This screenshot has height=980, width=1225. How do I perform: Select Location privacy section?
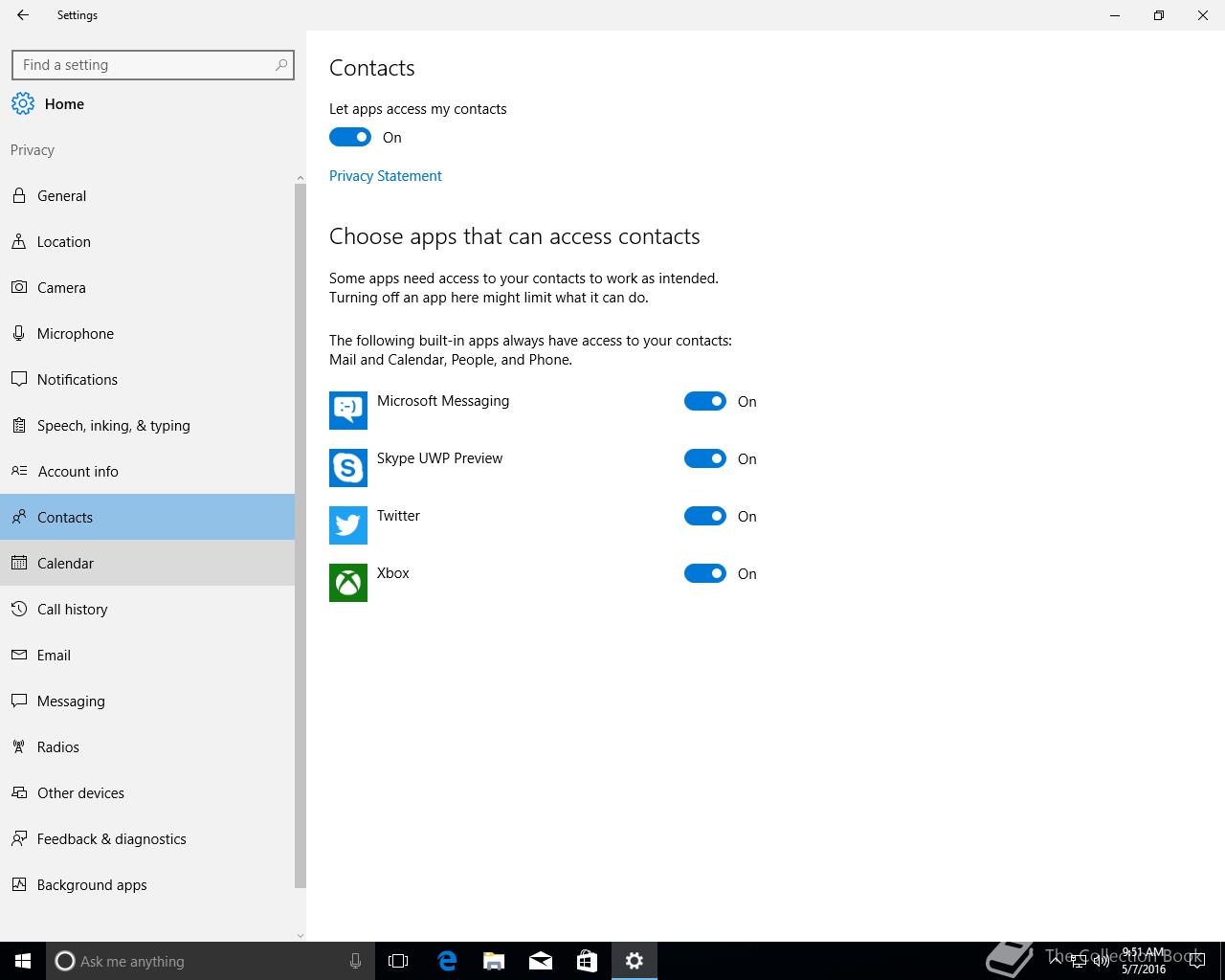tap(147, 241)
